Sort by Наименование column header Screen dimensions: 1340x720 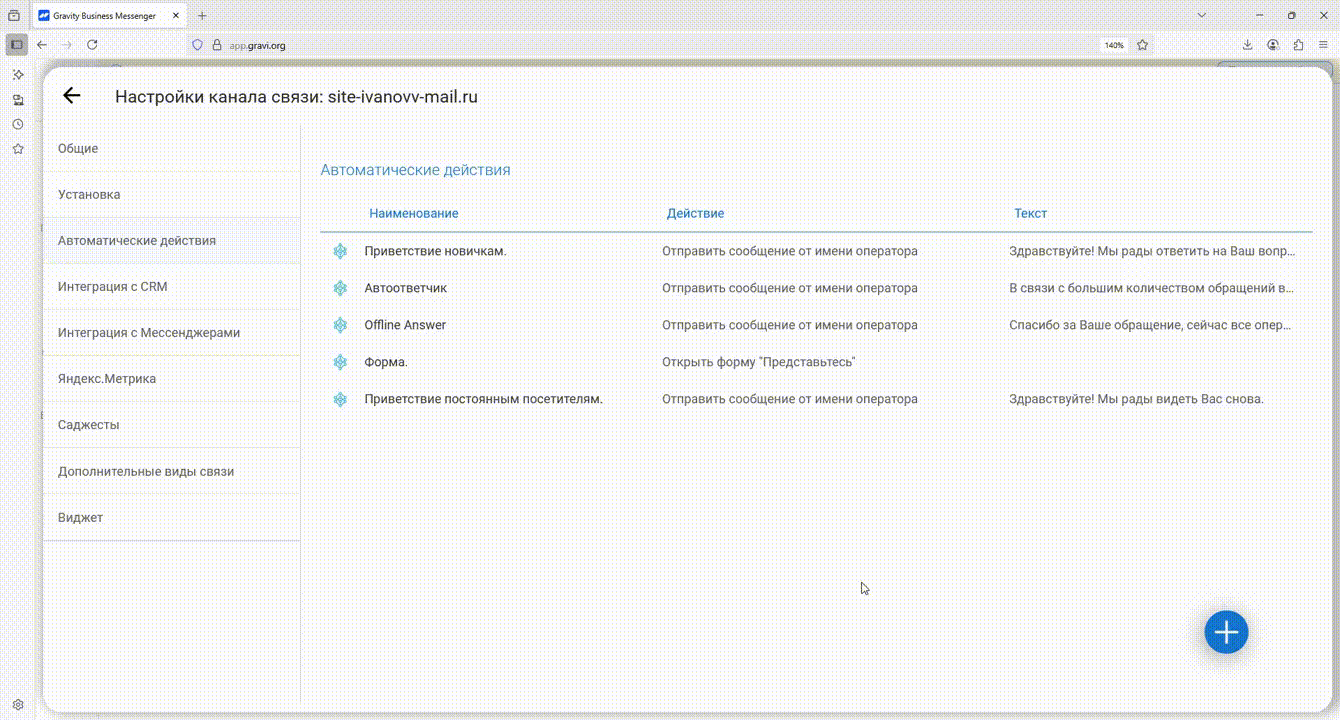pyautogui.click(x=414, y=213)
